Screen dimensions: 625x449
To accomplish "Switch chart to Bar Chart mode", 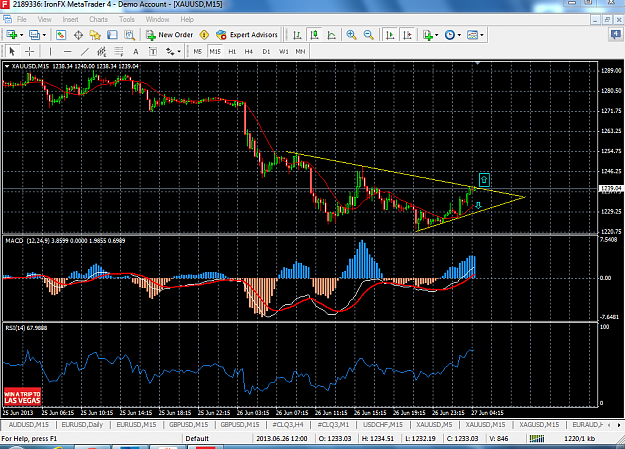I will [x=297, y=35].
